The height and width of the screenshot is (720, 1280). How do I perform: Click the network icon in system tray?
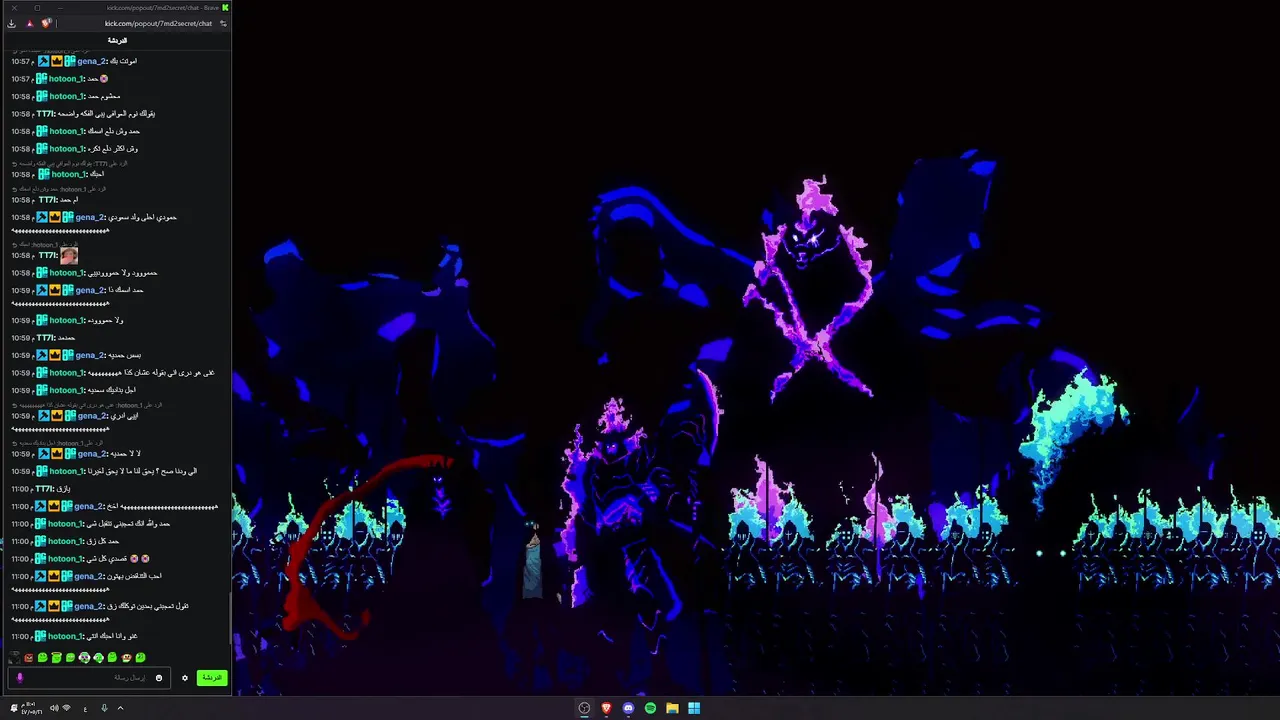[66, 708]
